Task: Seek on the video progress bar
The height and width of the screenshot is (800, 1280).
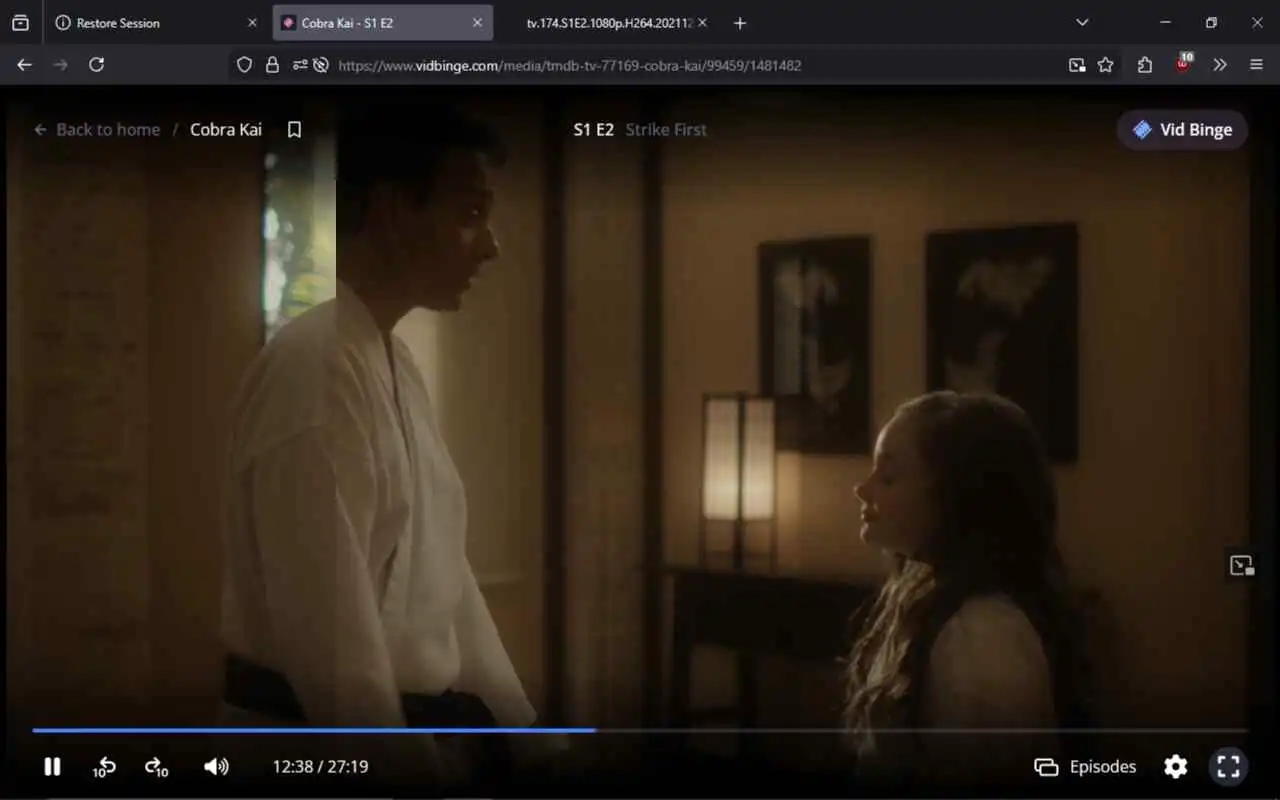Action: (x=640, y=730)
